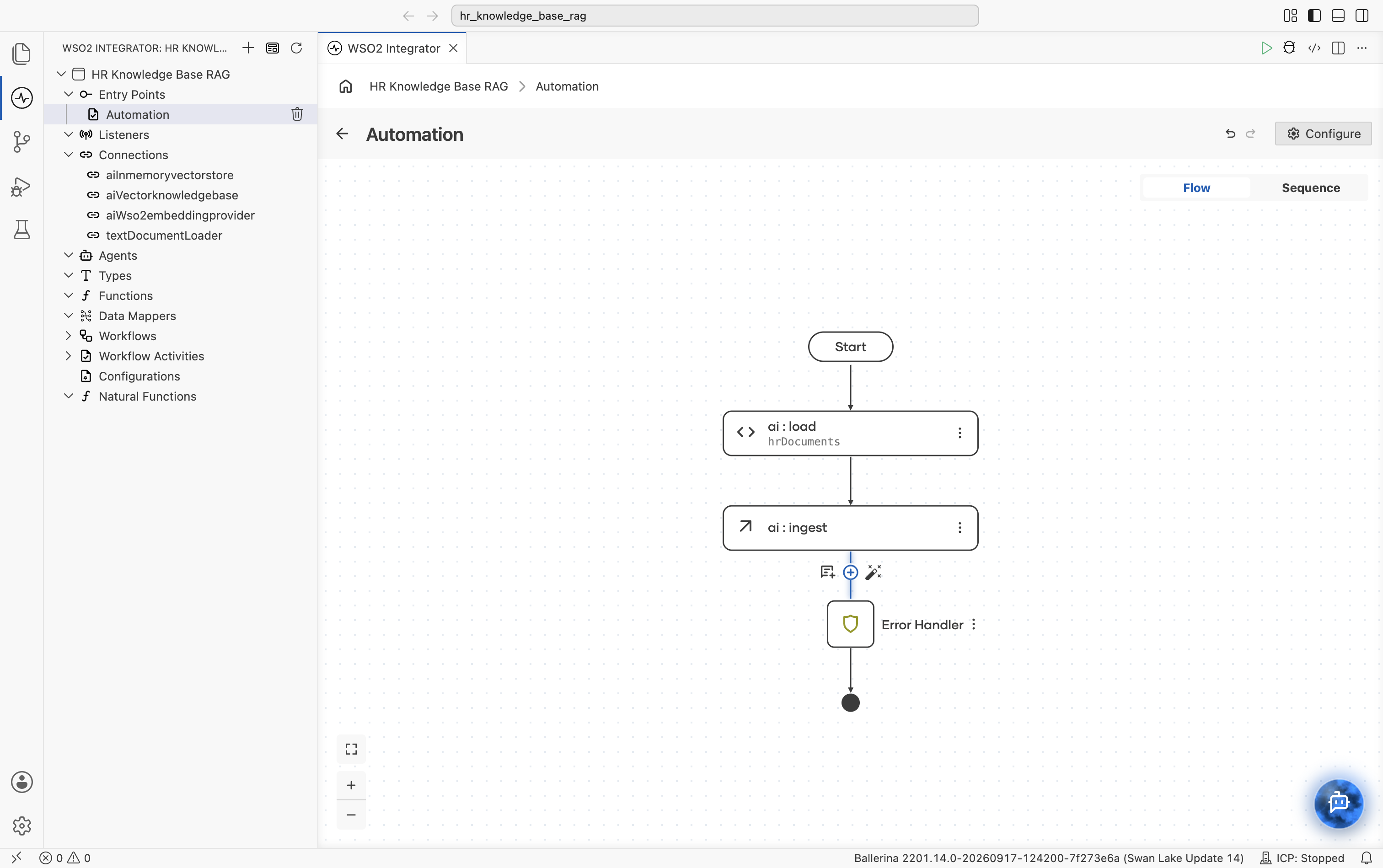
Task: Start debugging with the bug icon
Action: pos(1289,48)
